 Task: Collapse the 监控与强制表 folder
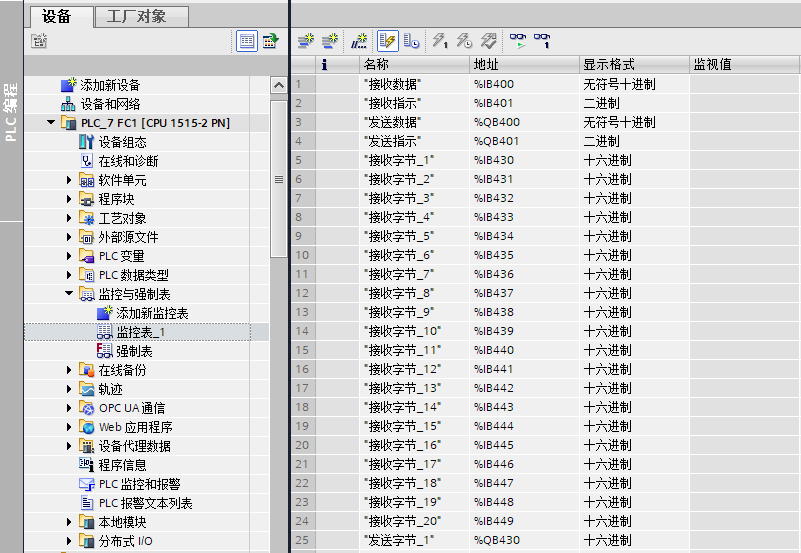point(69,294)
